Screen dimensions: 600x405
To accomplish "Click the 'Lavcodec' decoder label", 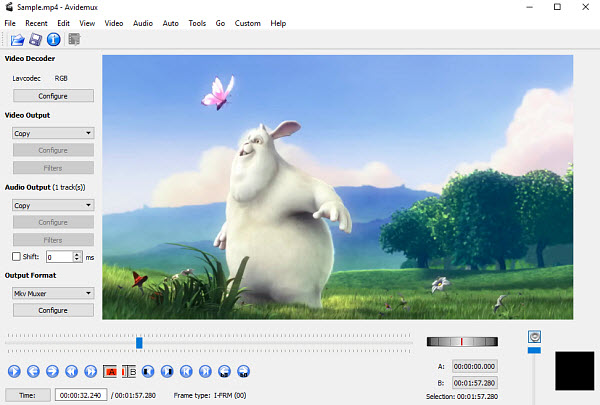I will coord(26,78).
